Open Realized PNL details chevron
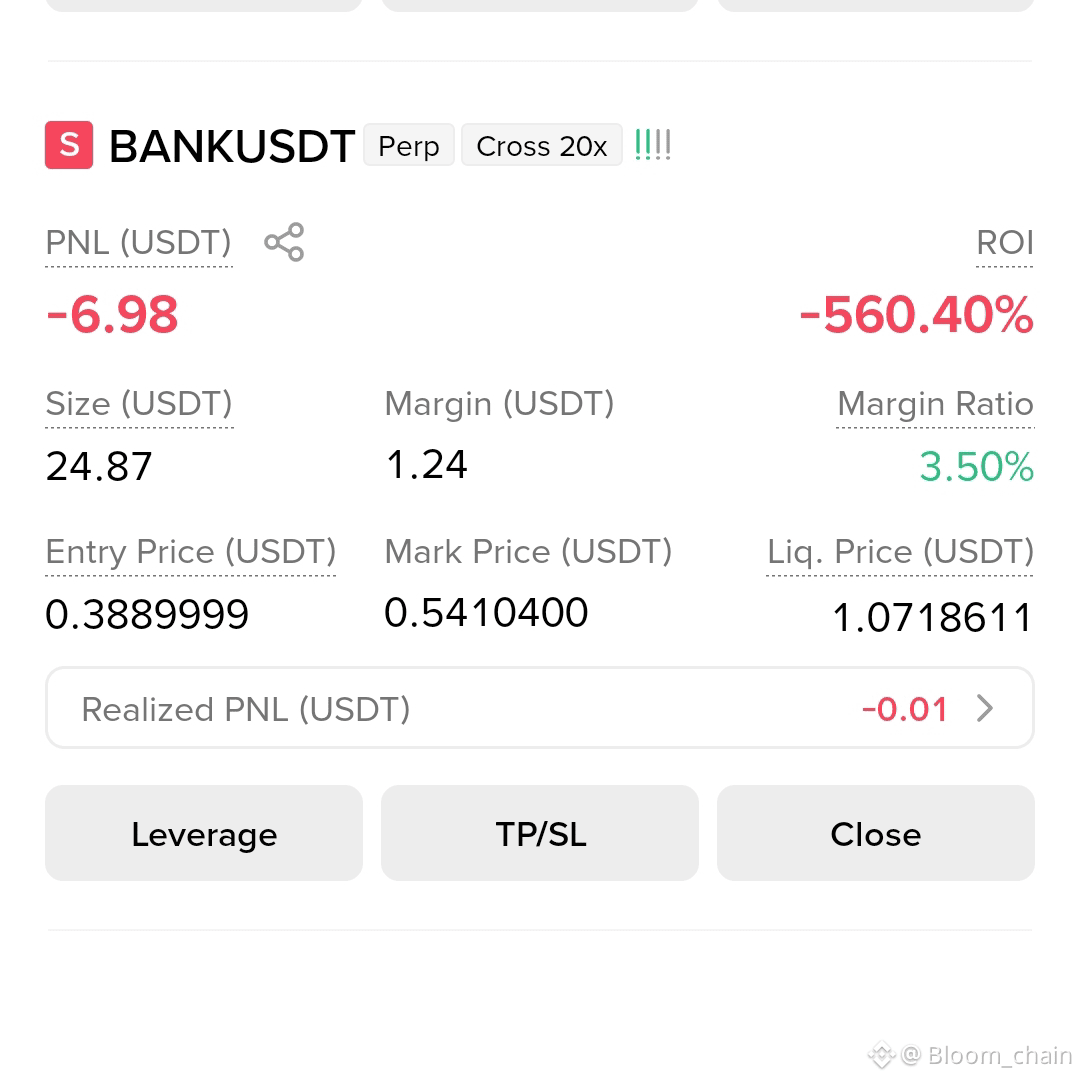The height and width of the screenshot is (1080, 1080). click(985, 708)
